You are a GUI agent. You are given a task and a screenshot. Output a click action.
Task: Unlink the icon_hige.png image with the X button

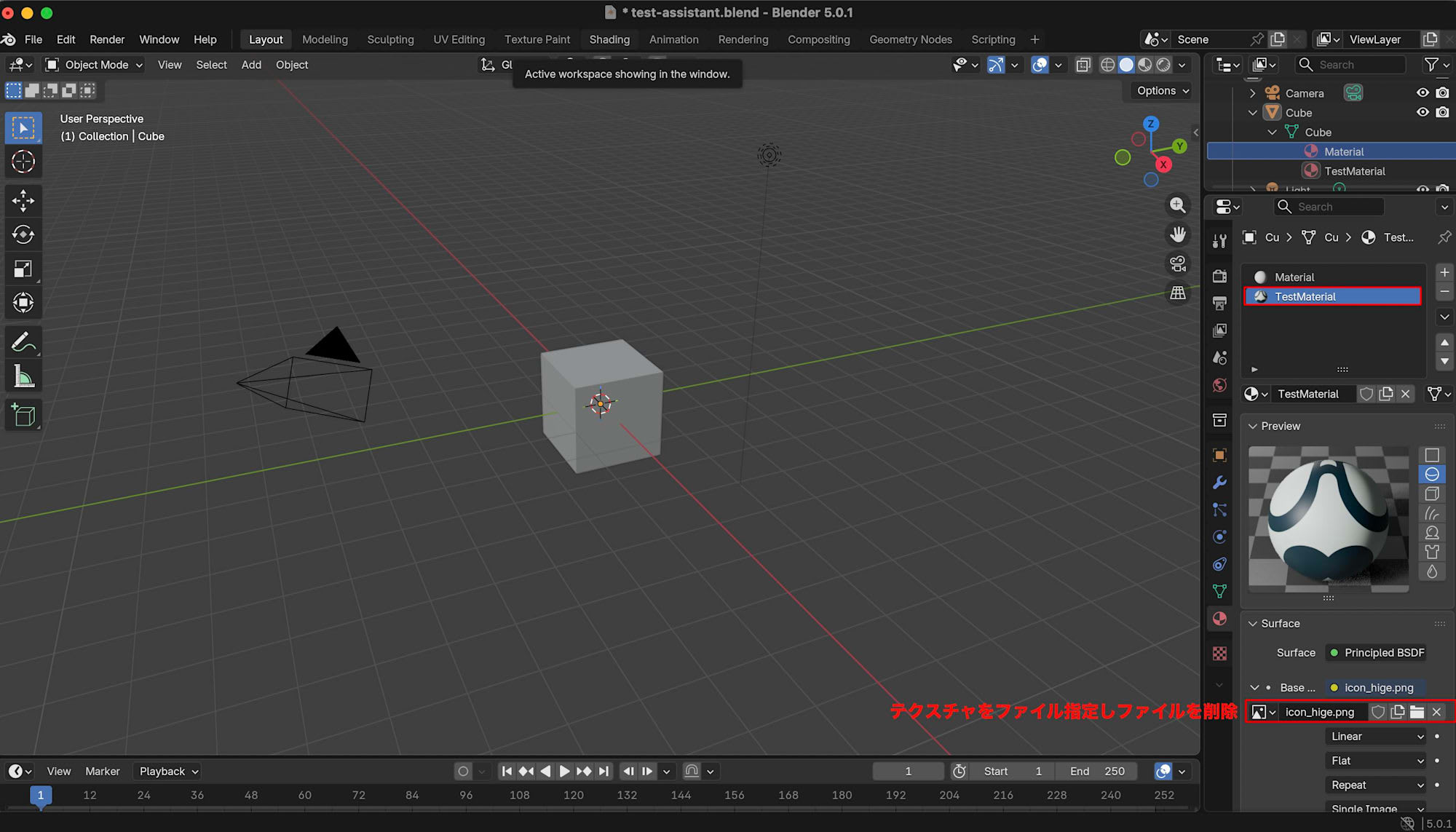(x=1437, y=712)
